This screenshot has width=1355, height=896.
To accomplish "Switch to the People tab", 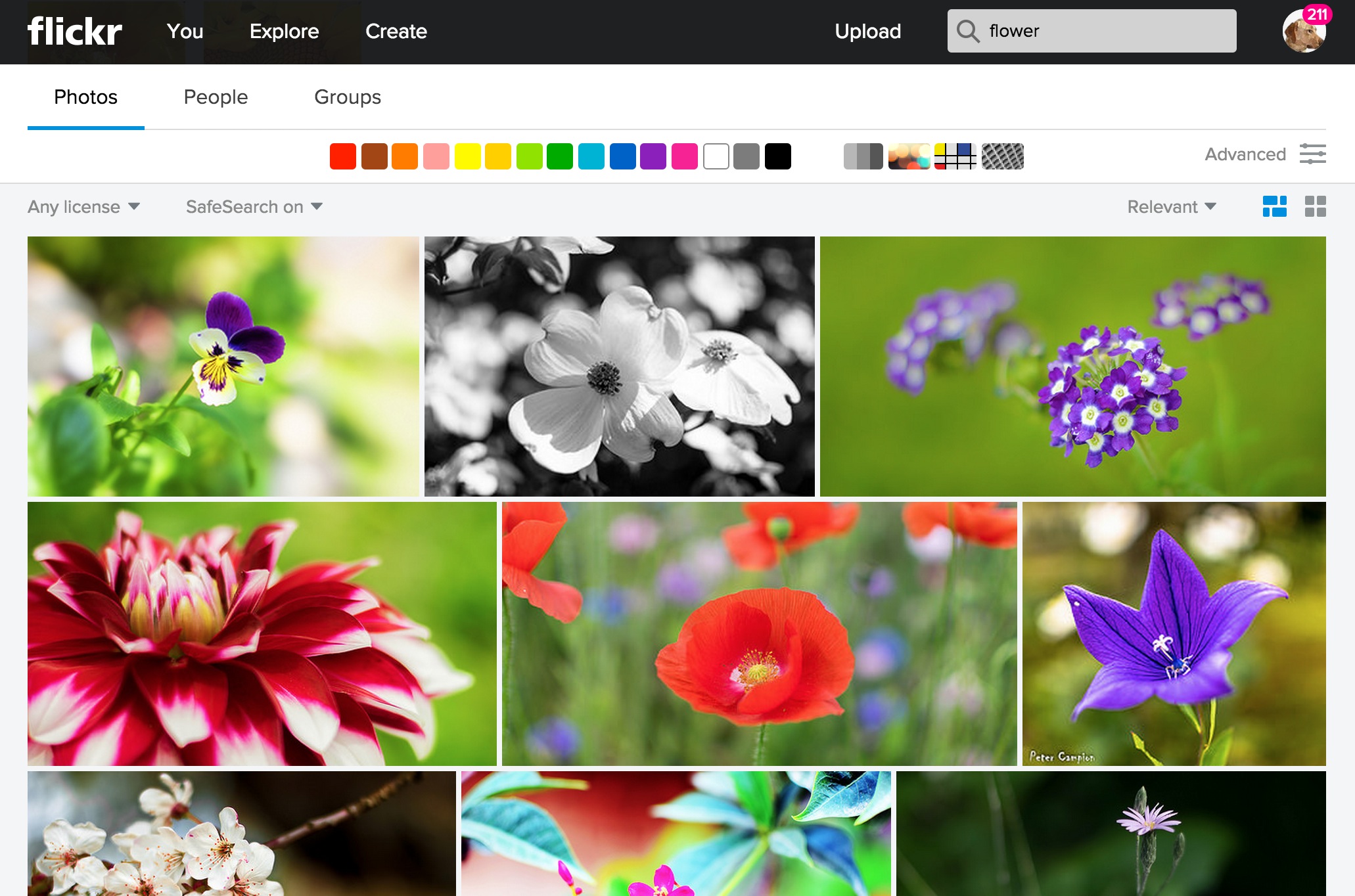I will (216, 97).
